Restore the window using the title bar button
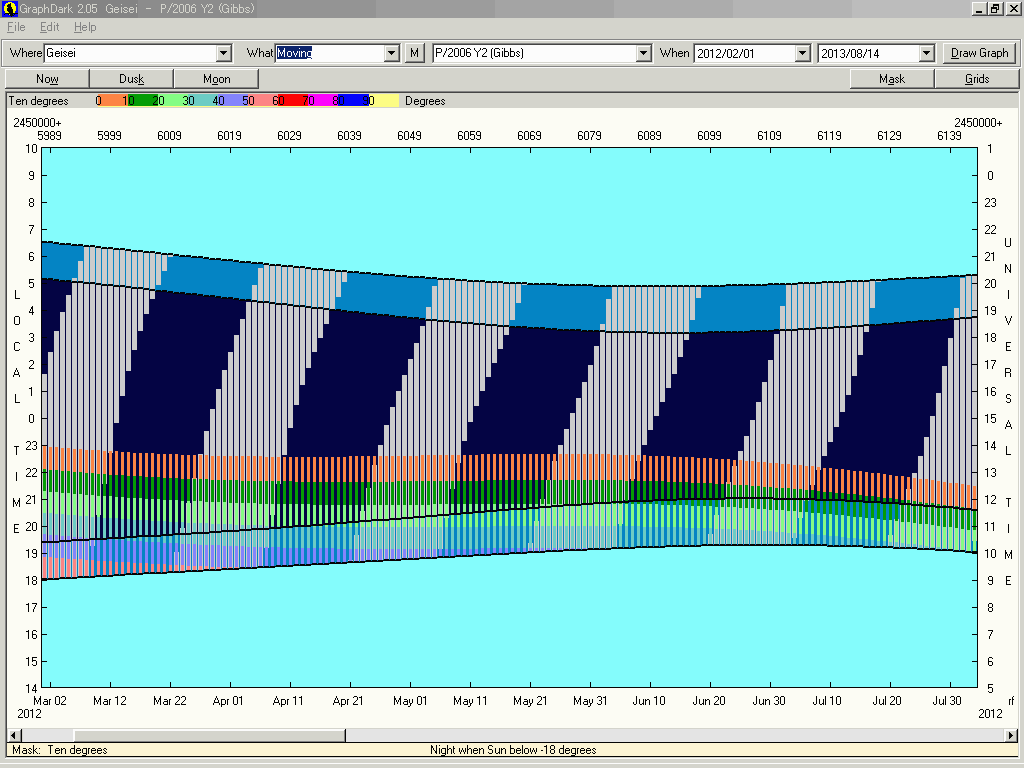 point(995,8)
